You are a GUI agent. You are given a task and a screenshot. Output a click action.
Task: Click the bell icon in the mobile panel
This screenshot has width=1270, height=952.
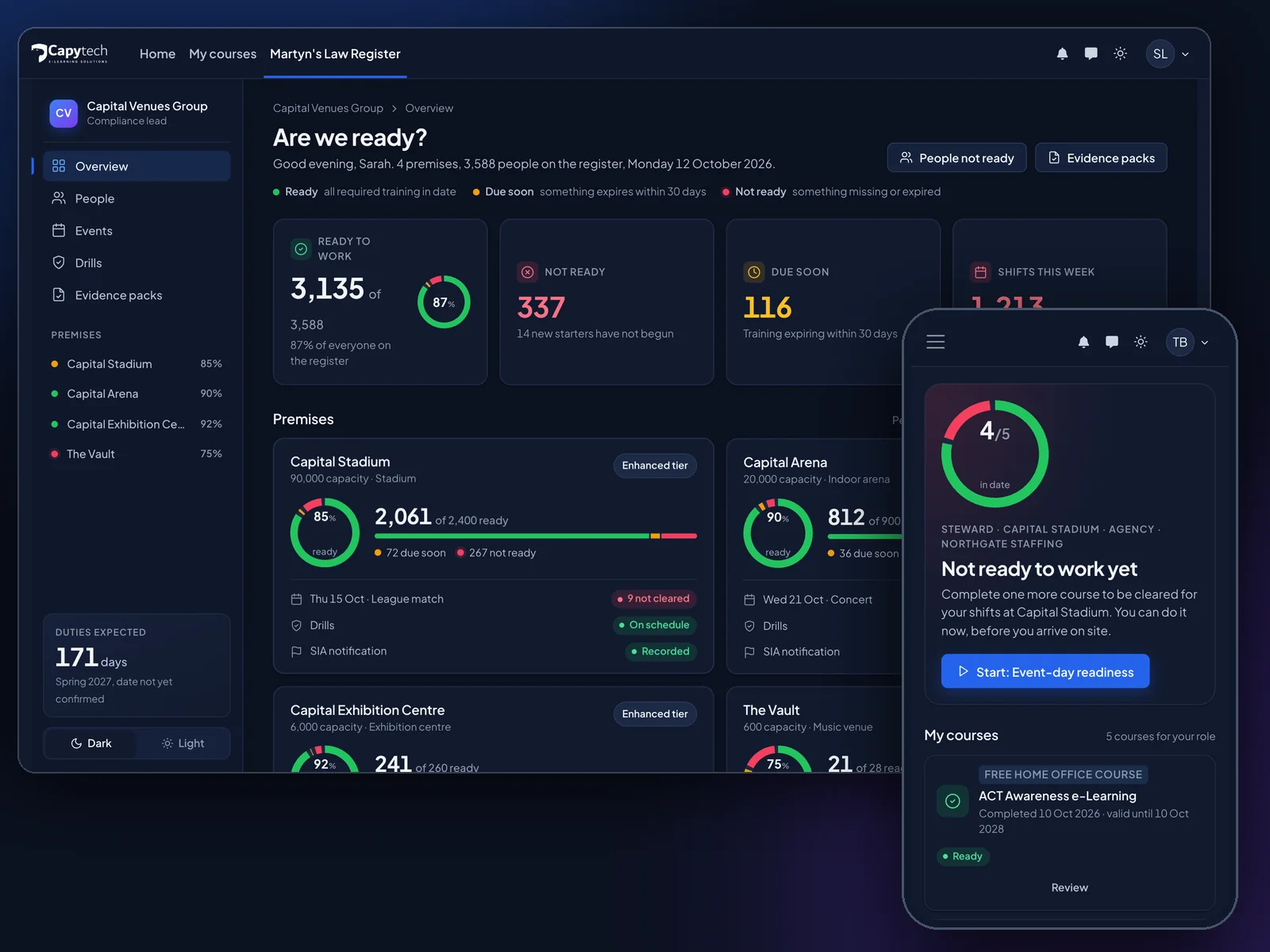point(1083,342)
